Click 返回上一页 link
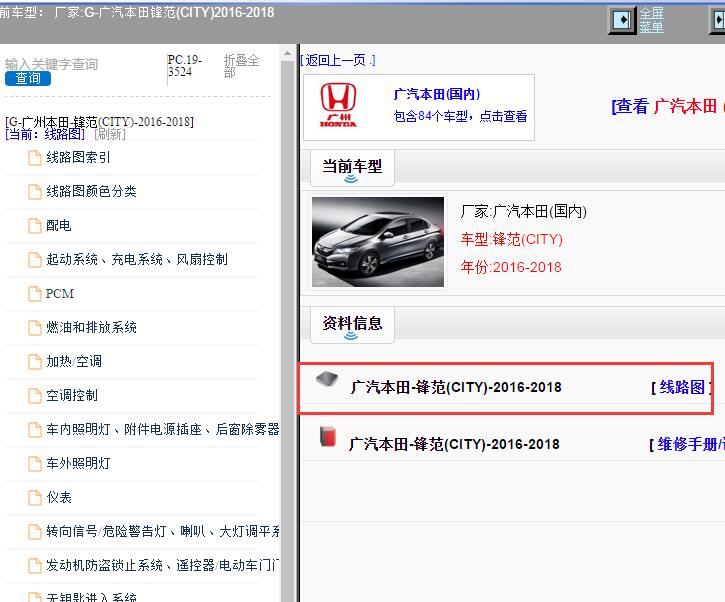Screen dimensions: 725x602 point(338,60)
